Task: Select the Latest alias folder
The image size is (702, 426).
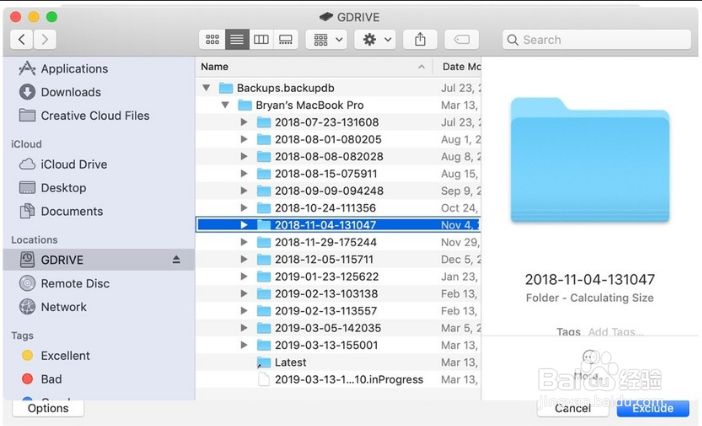Action: [338, 362]
